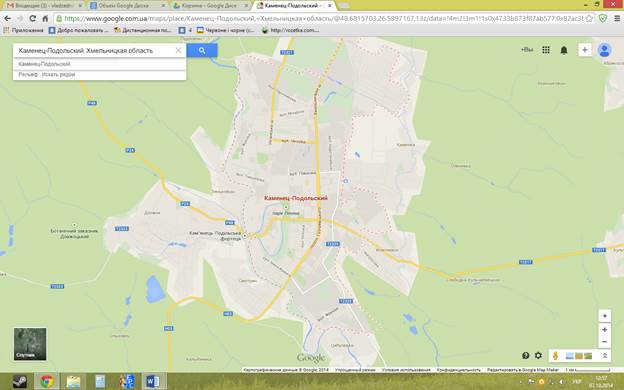624x390 pixels.
Task: Bookmark page with the star icon
Action: point(589,19)
